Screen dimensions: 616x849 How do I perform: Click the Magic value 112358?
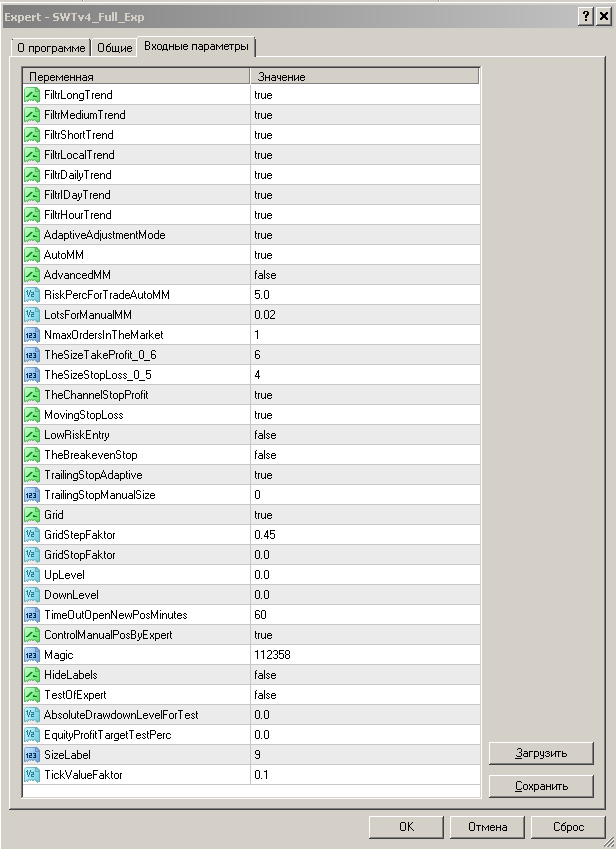pyautogui.click(x=272, y=655)
